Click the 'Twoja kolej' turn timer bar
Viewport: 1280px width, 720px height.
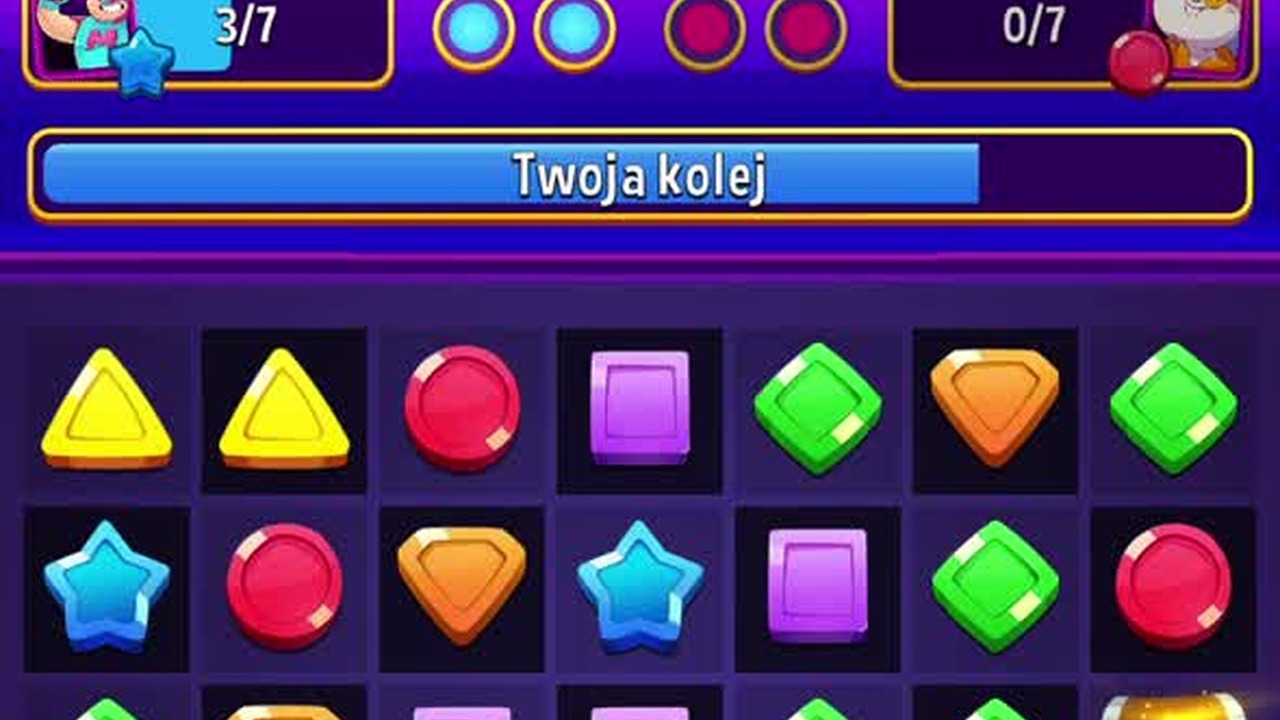pyautogui.click(x=640, y=174)
